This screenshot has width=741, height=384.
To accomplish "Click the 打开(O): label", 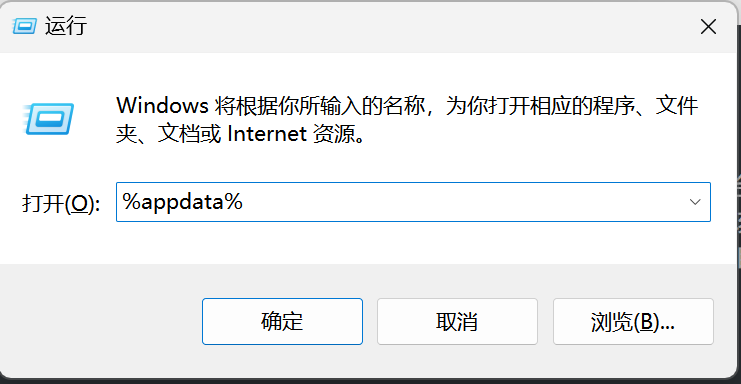I will click(61, 204).
